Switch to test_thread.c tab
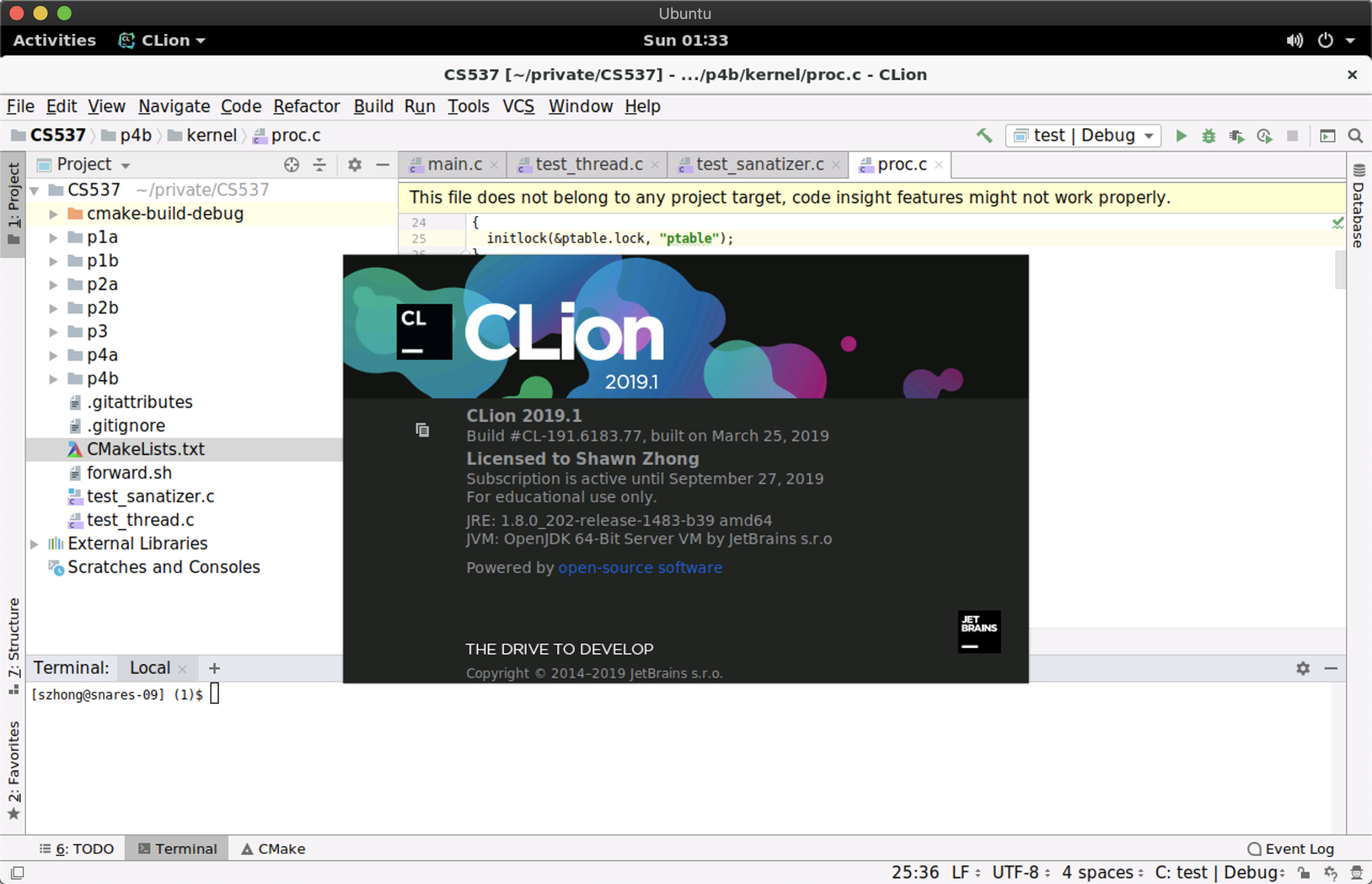 pos(588,164)
